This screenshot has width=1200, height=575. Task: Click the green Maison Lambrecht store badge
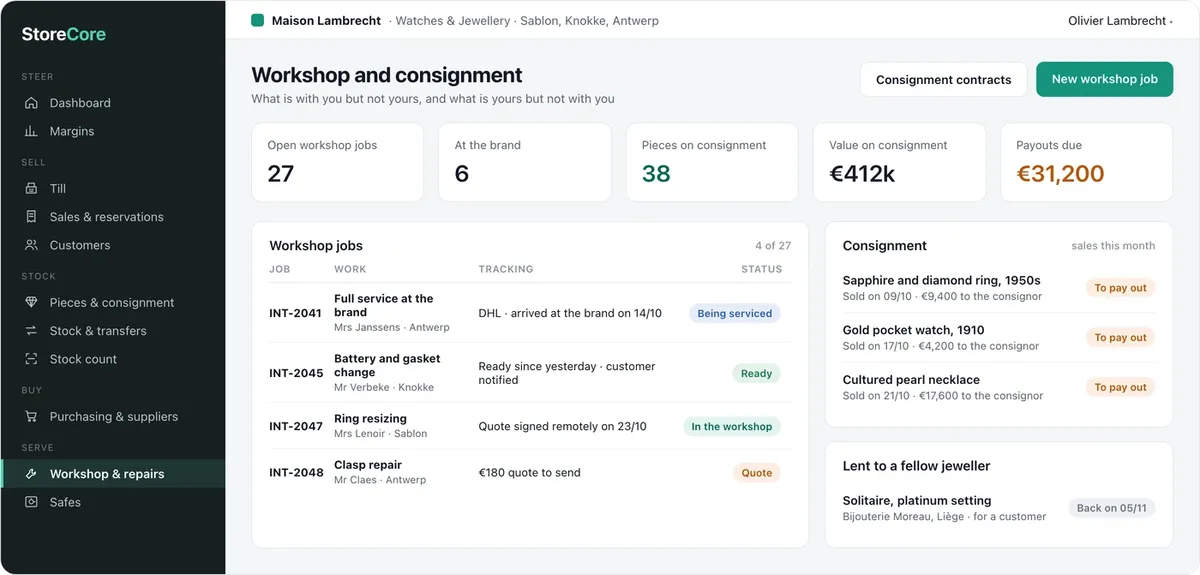coord(258,20)
